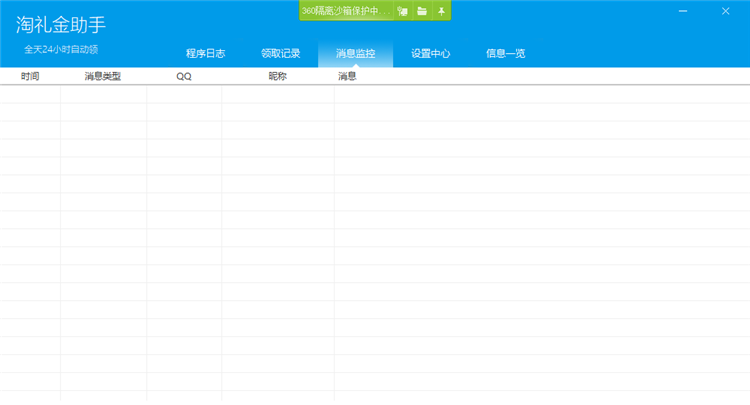Click the 淘礼金助手 title text
The height and width of the screenshot is (405, 750).
tap(61, 24)
